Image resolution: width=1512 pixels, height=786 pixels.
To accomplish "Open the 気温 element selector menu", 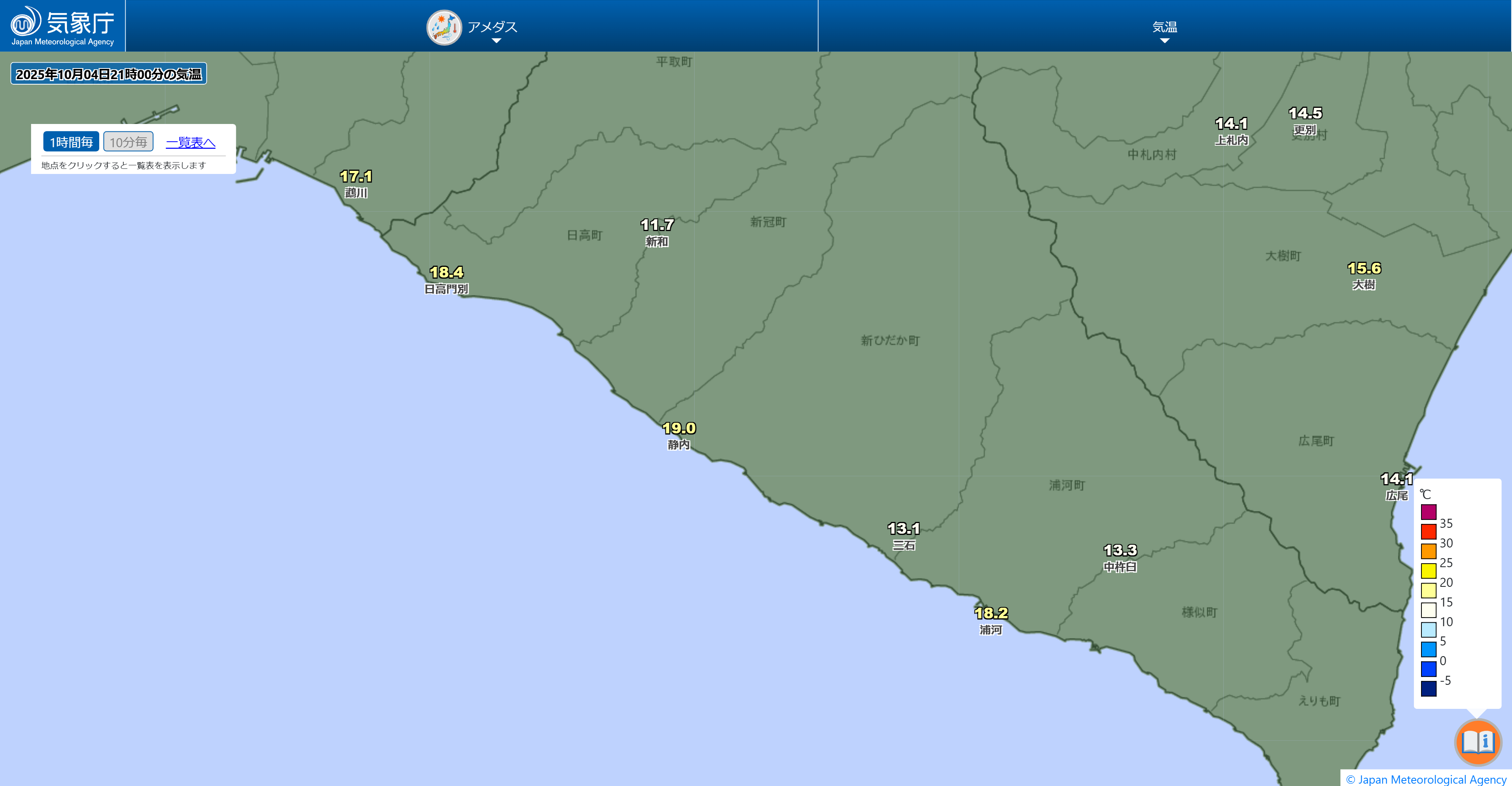I will [1165, 27].
